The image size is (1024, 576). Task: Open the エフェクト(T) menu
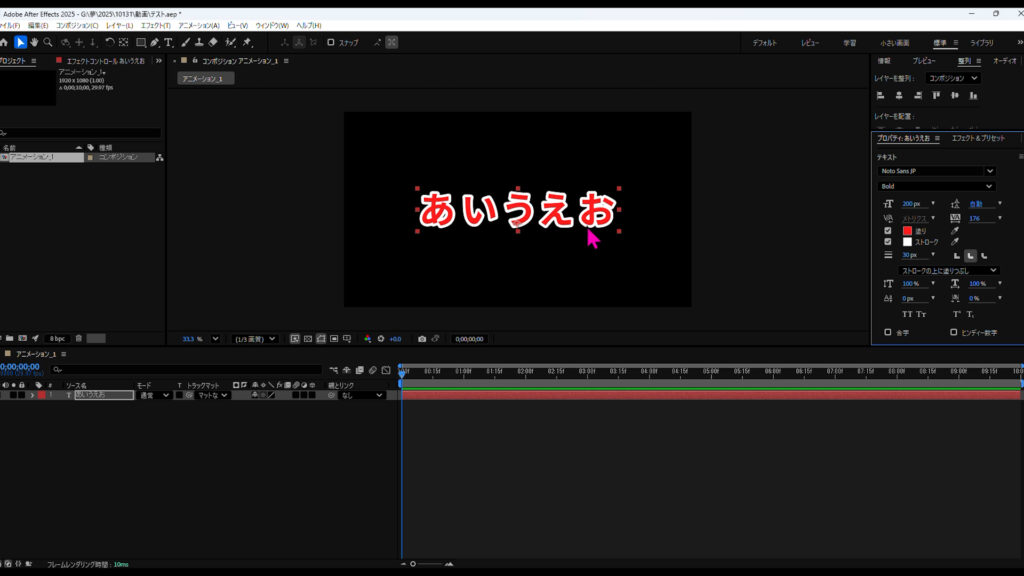154,25
